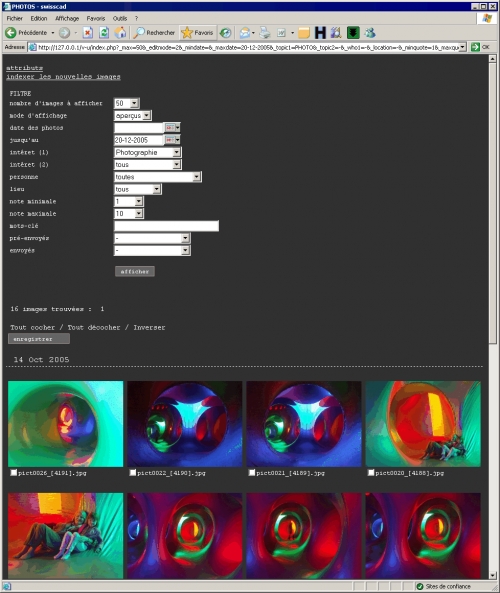Open the Favoris star panel
The height and width of the screenshot is (593, 500).
(198, 33)
